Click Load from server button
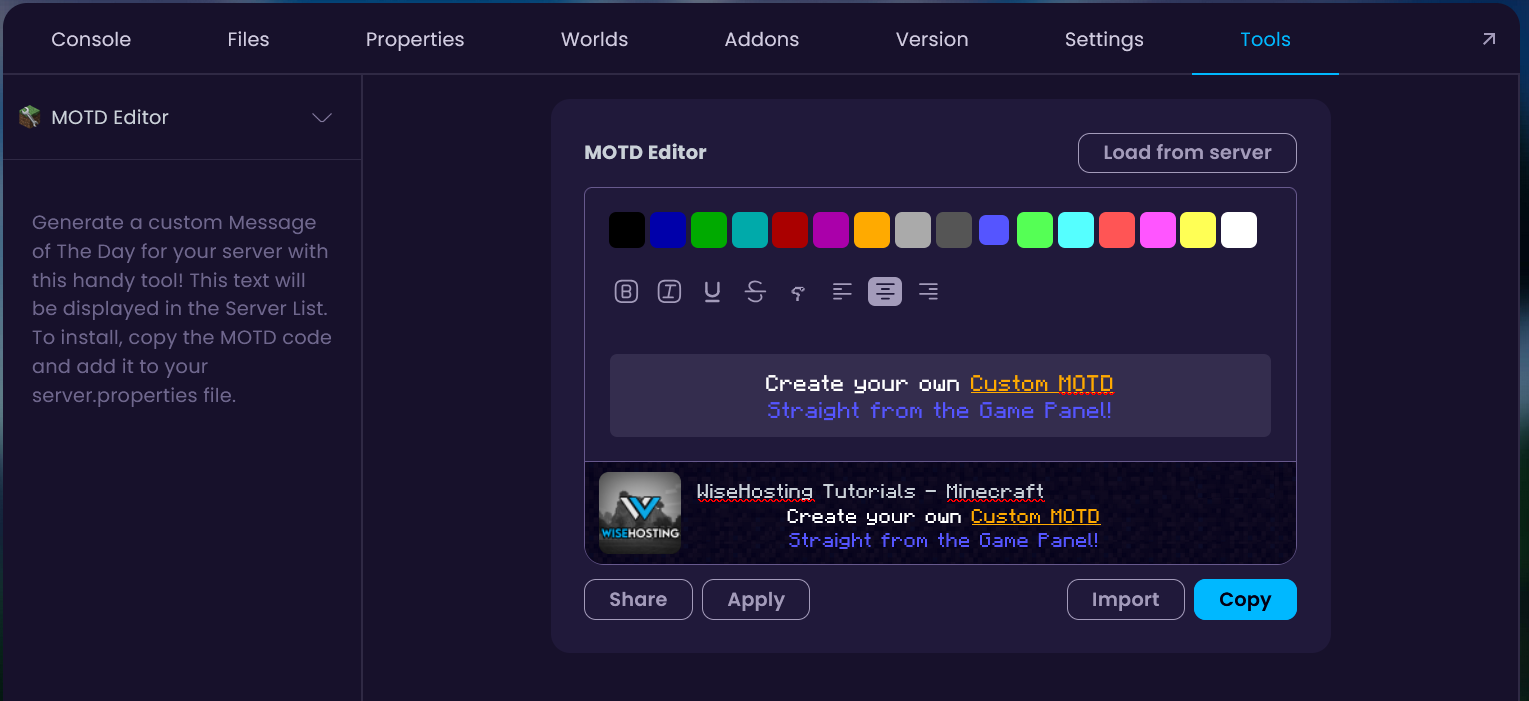 [x=1187, y=153]
